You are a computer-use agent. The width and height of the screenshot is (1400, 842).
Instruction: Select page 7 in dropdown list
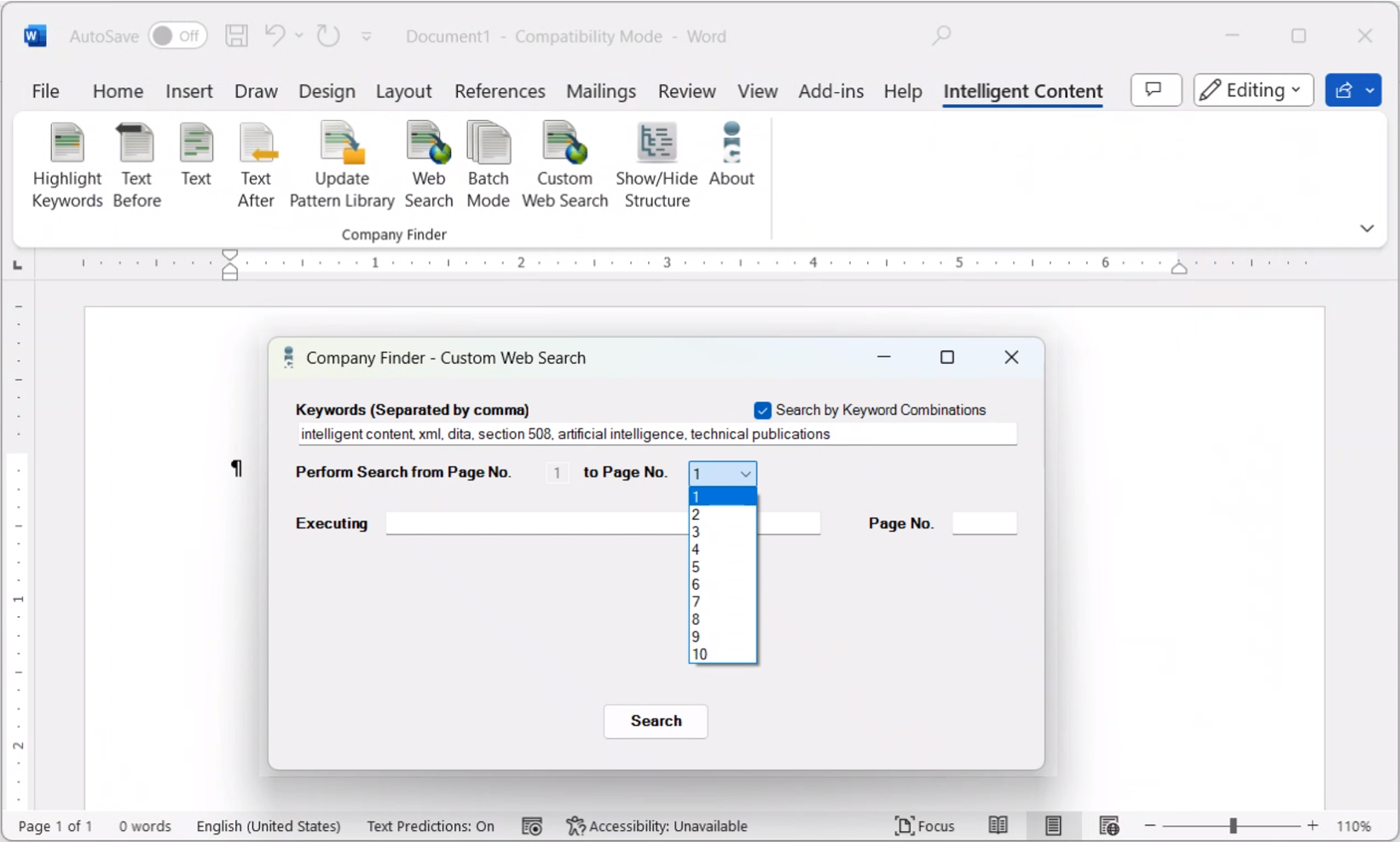coord(722,603)
